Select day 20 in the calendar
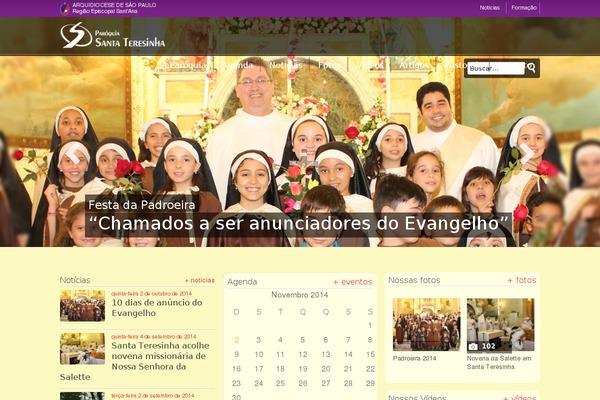This screenshot has width=600, height=400. pyautogui.click(x=326, y=369)
